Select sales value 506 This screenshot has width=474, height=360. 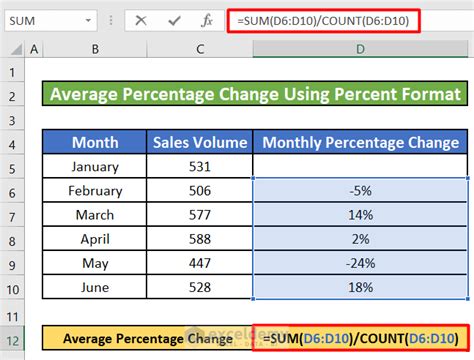(200, 190)
